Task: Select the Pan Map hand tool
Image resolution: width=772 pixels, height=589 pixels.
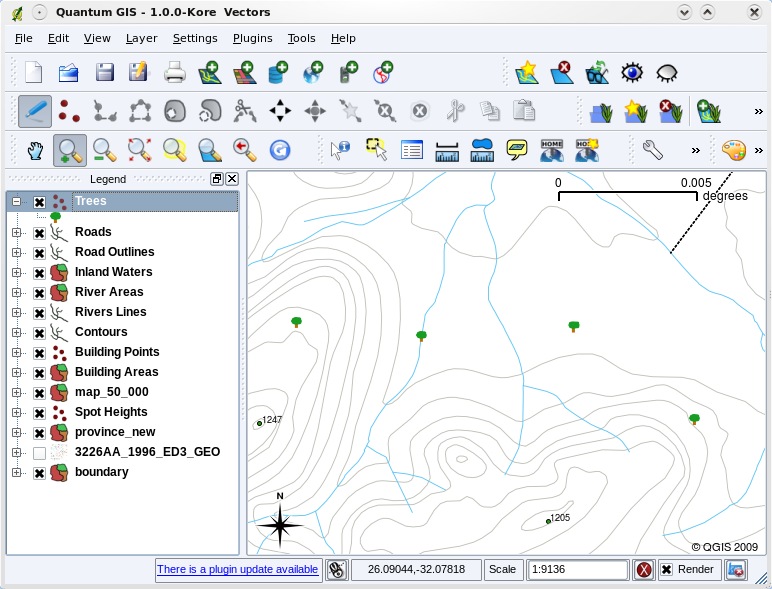Action: (x=35, y=150)
